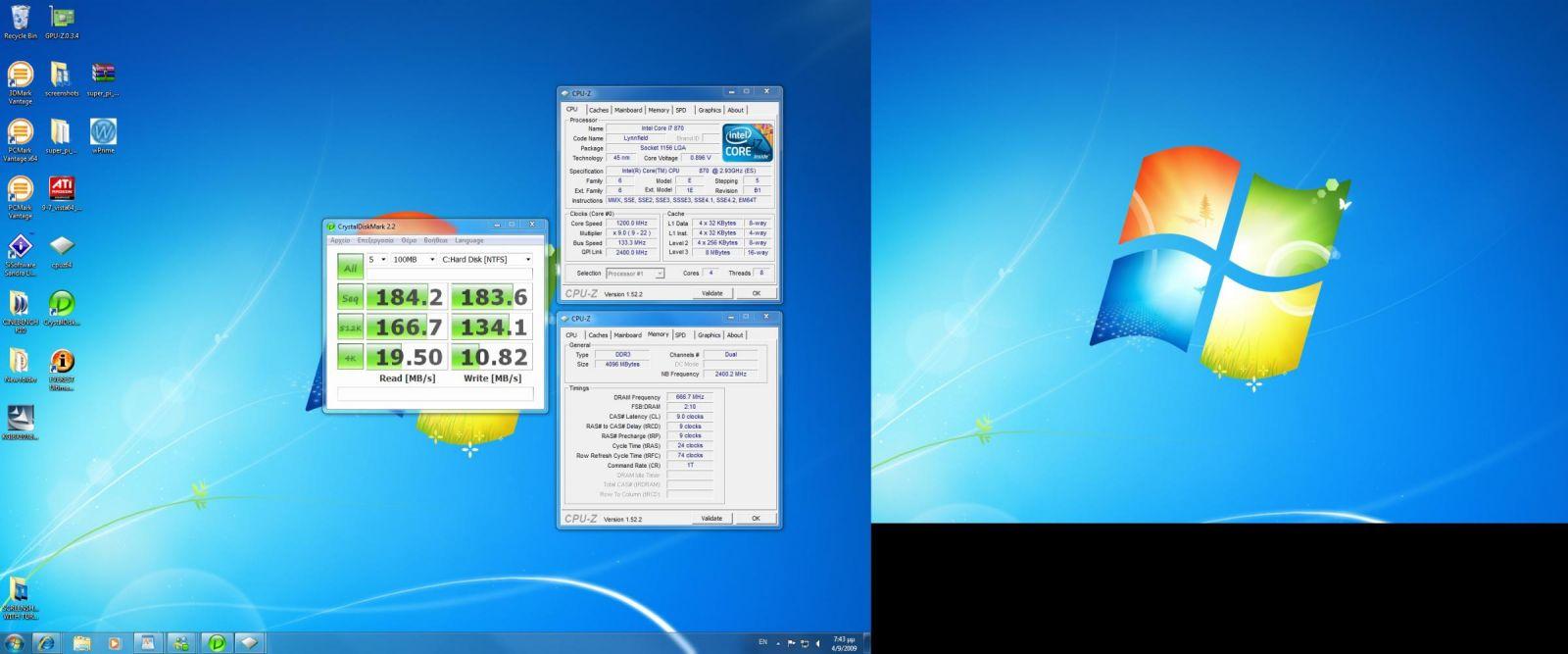Select Graphics tab in lower CPU-Z window
Image resolution: width=1568 pixels, height=654 pixels.
(x=710, y=335)
